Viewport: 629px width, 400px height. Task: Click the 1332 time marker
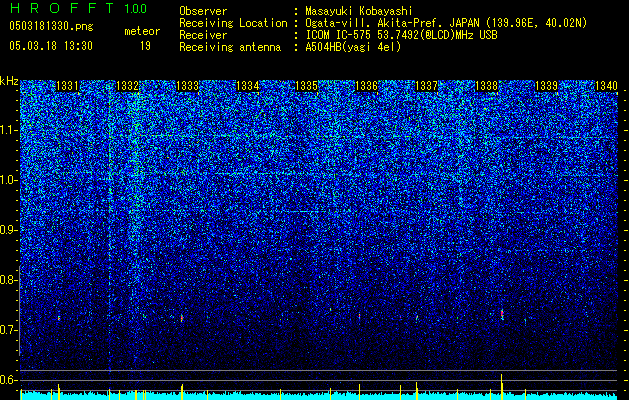pos(128,86)
